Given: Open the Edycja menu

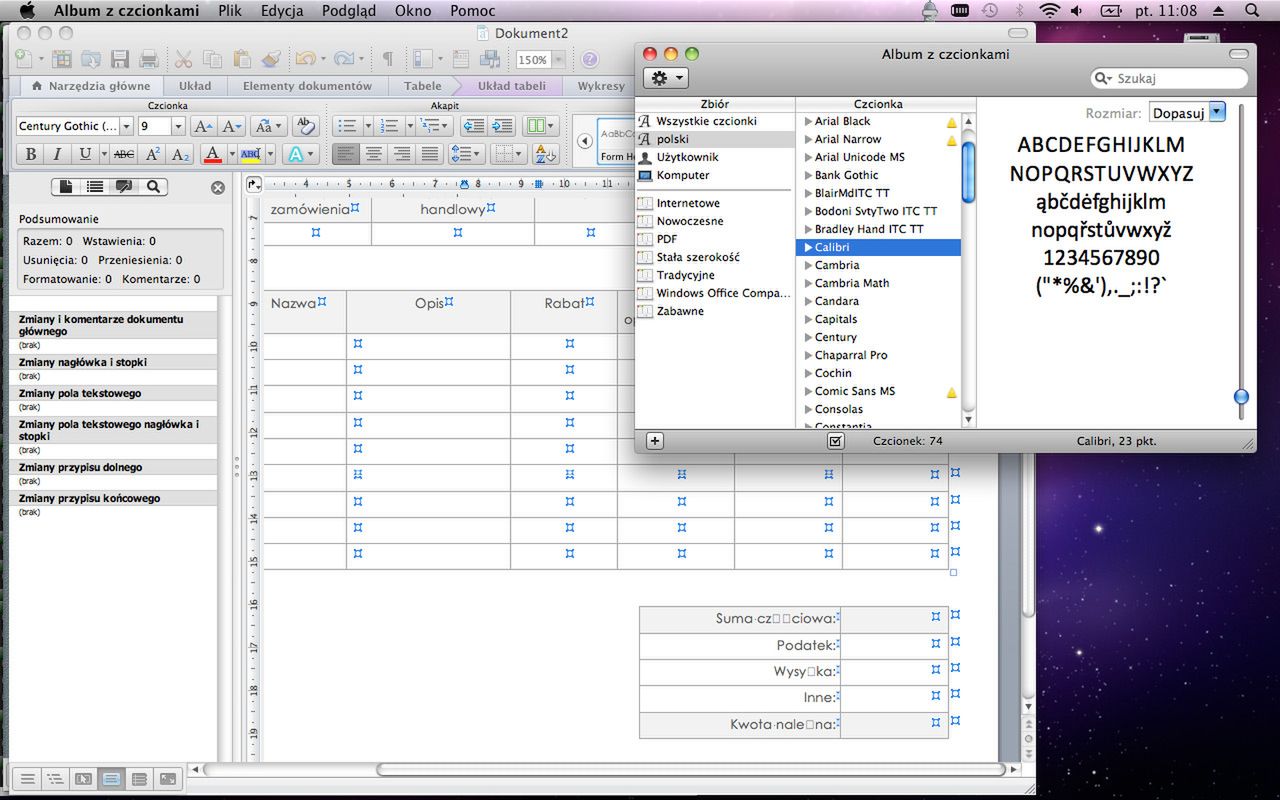Looking at the screenshot, I should 282,11.
